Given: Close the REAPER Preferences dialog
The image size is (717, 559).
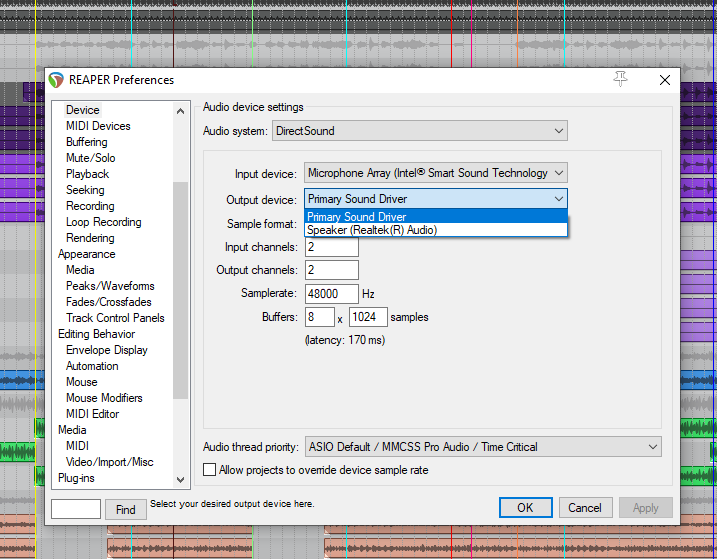Looking at the screenshot, I should (664, 80).
